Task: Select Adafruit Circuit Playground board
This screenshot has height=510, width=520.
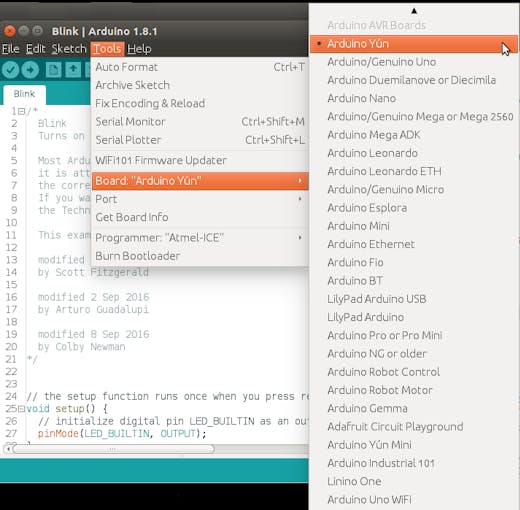Action: pyautogui.click(x=414, y=427)
